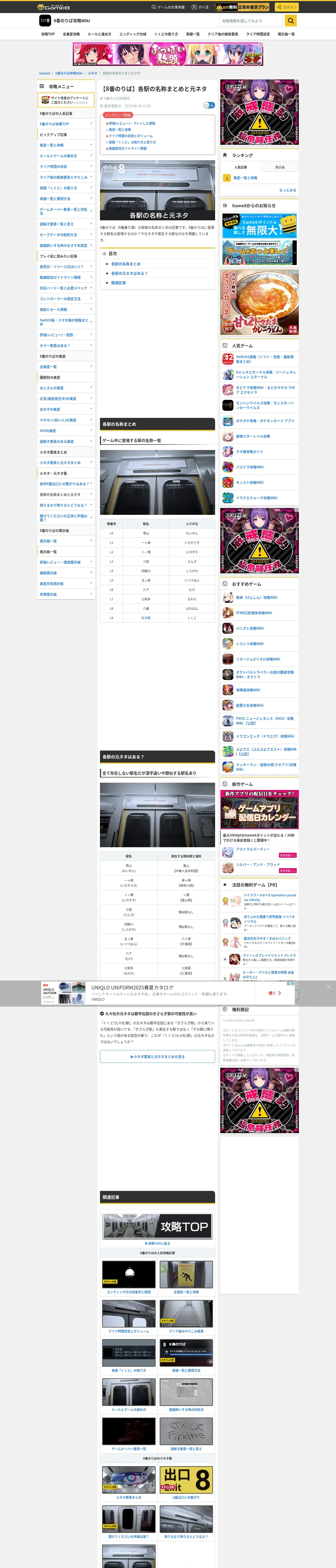
Task: Open the ゲームの仕事多数 header link
Action: coord(168,7)
